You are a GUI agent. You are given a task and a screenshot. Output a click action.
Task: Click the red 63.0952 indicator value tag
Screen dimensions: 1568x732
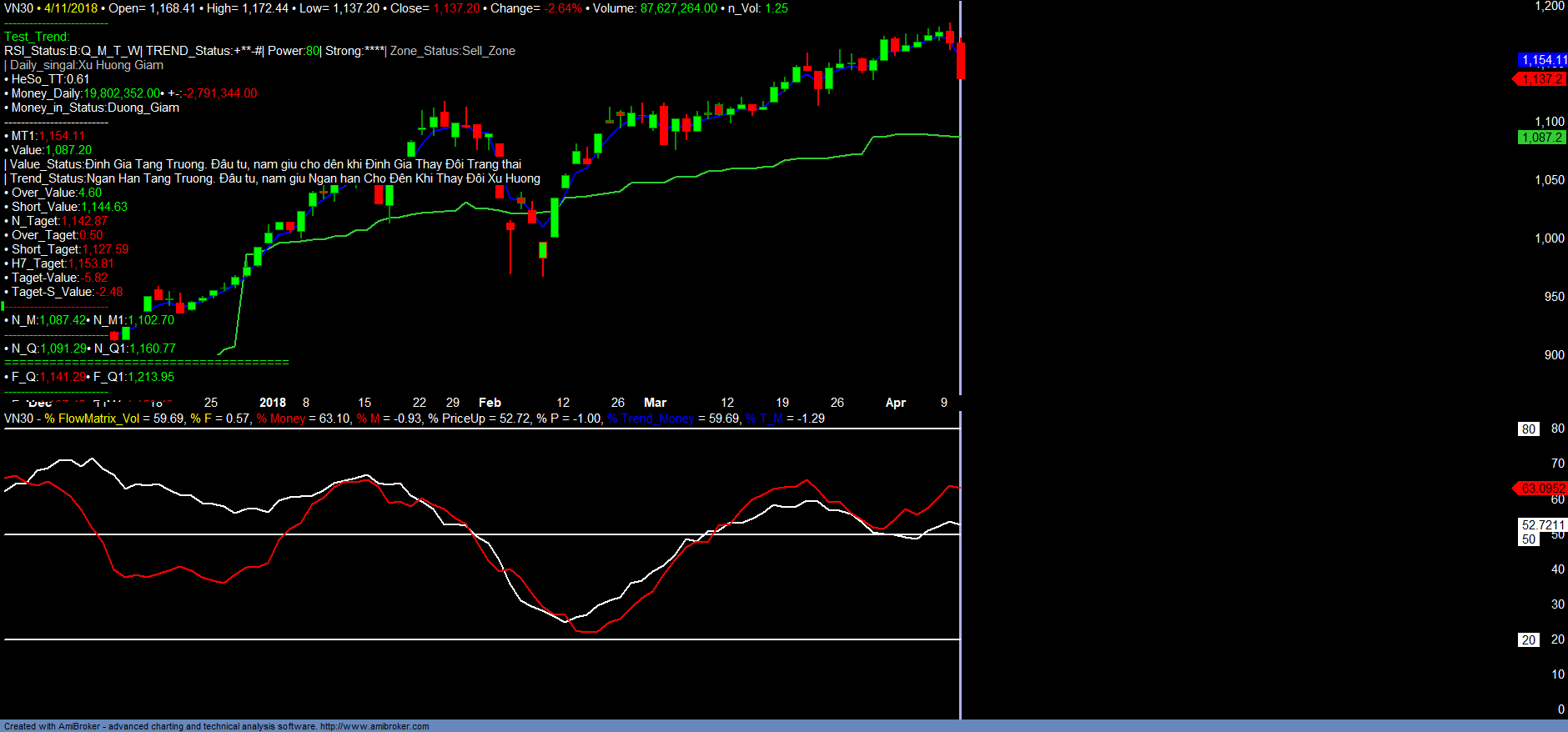tap(1541, 489)
